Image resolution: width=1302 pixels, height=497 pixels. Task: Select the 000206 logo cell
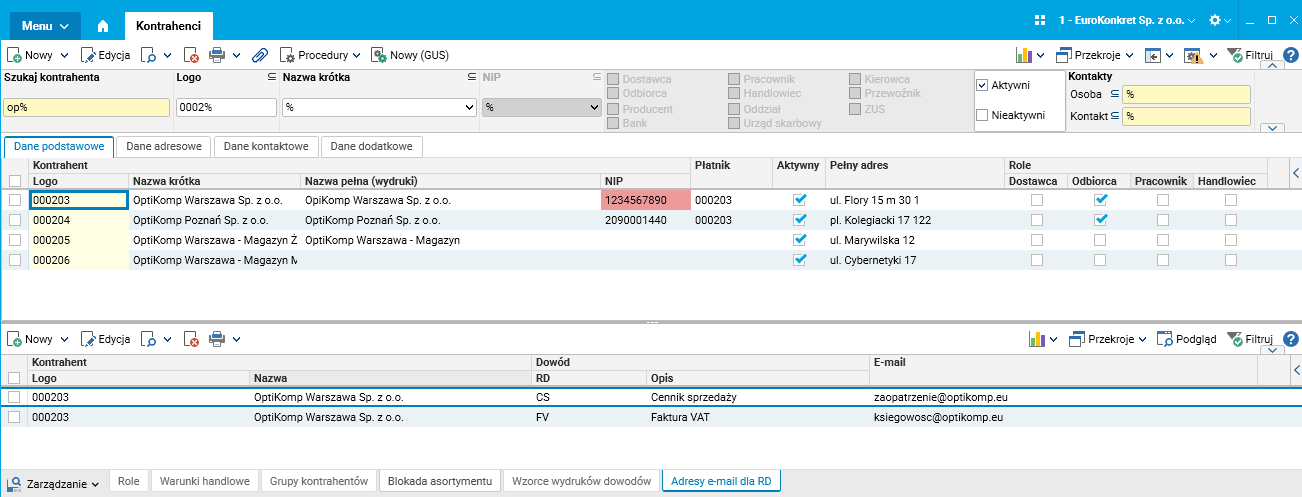pos(80,260)
